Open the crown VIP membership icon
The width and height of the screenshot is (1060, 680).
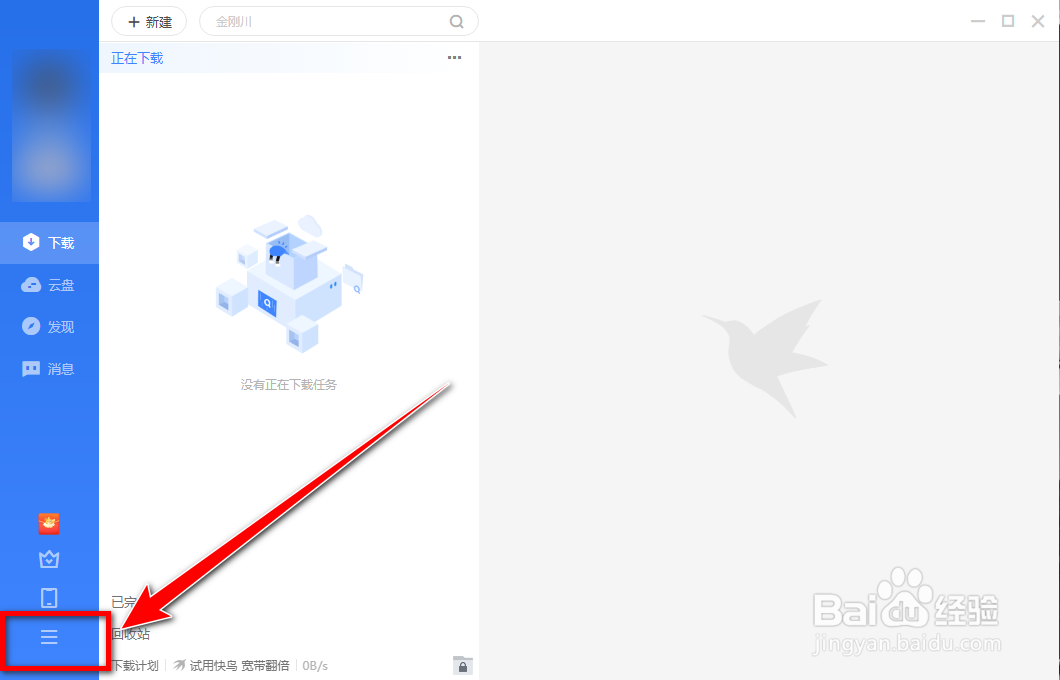tap(49, 559)
